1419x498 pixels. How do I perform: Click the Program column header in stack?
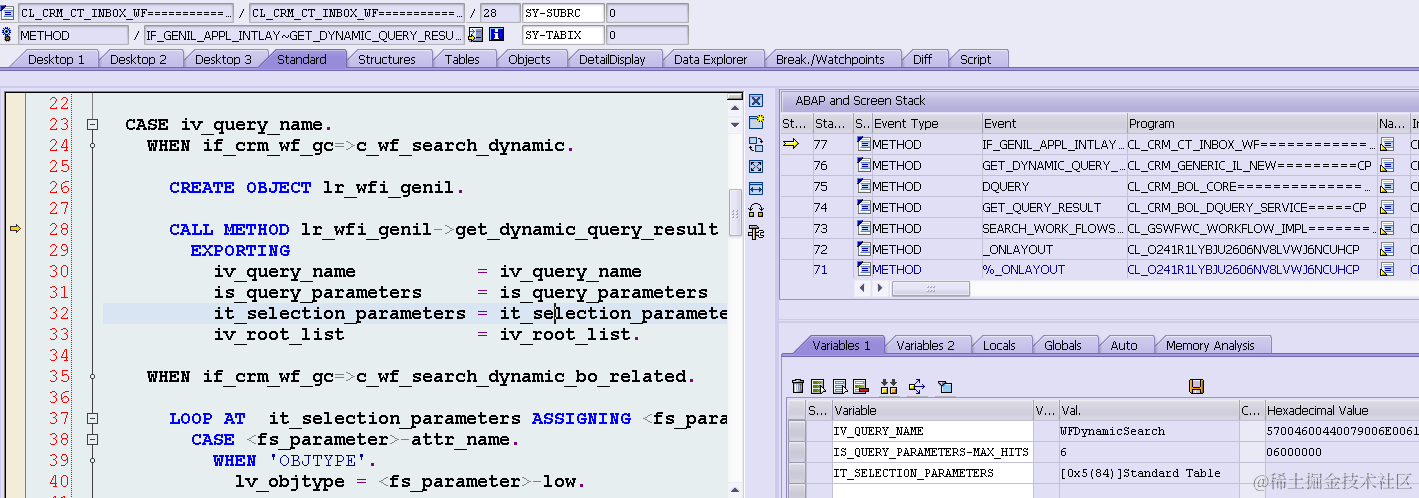click(1251, 124)
